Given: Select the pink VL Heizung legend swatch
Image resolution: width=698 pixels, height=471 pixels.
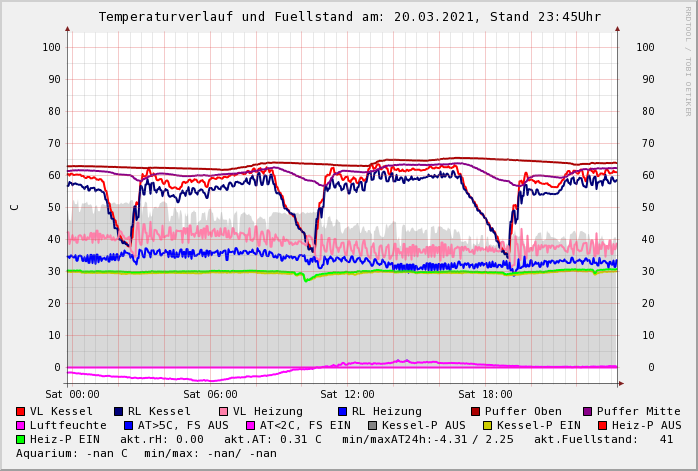Looking at the screenshot, I should [x=224, y=411].
